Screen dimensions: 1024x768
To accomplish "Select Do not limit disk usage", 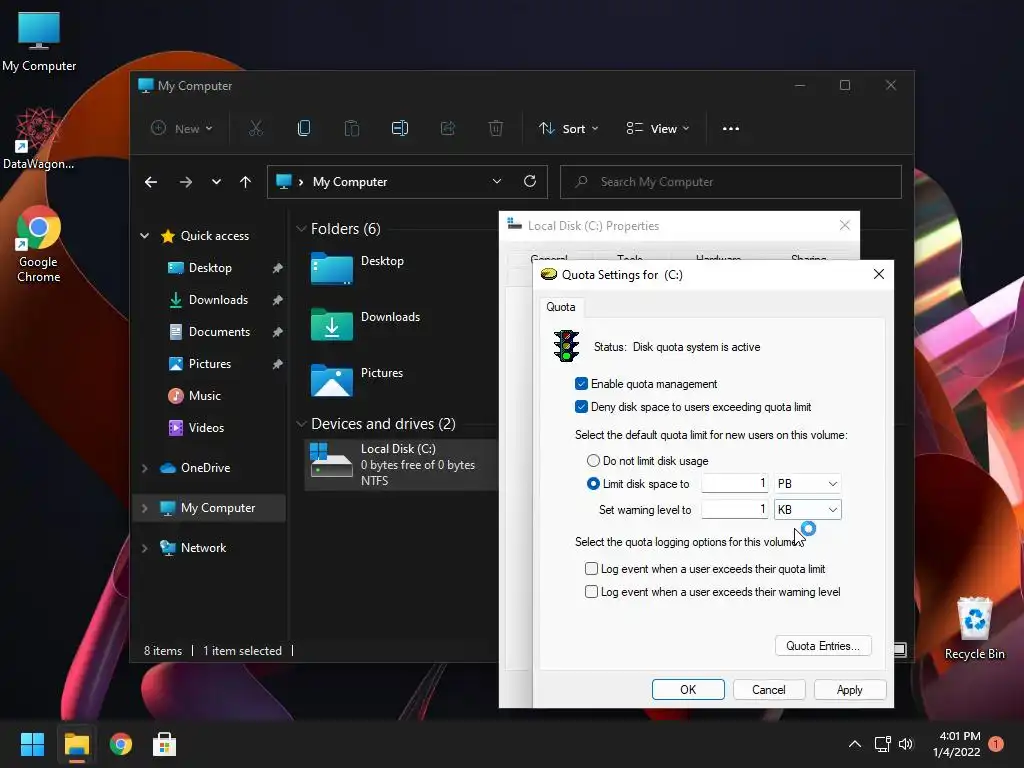I will pyautogui.click(x=593, y=461).
